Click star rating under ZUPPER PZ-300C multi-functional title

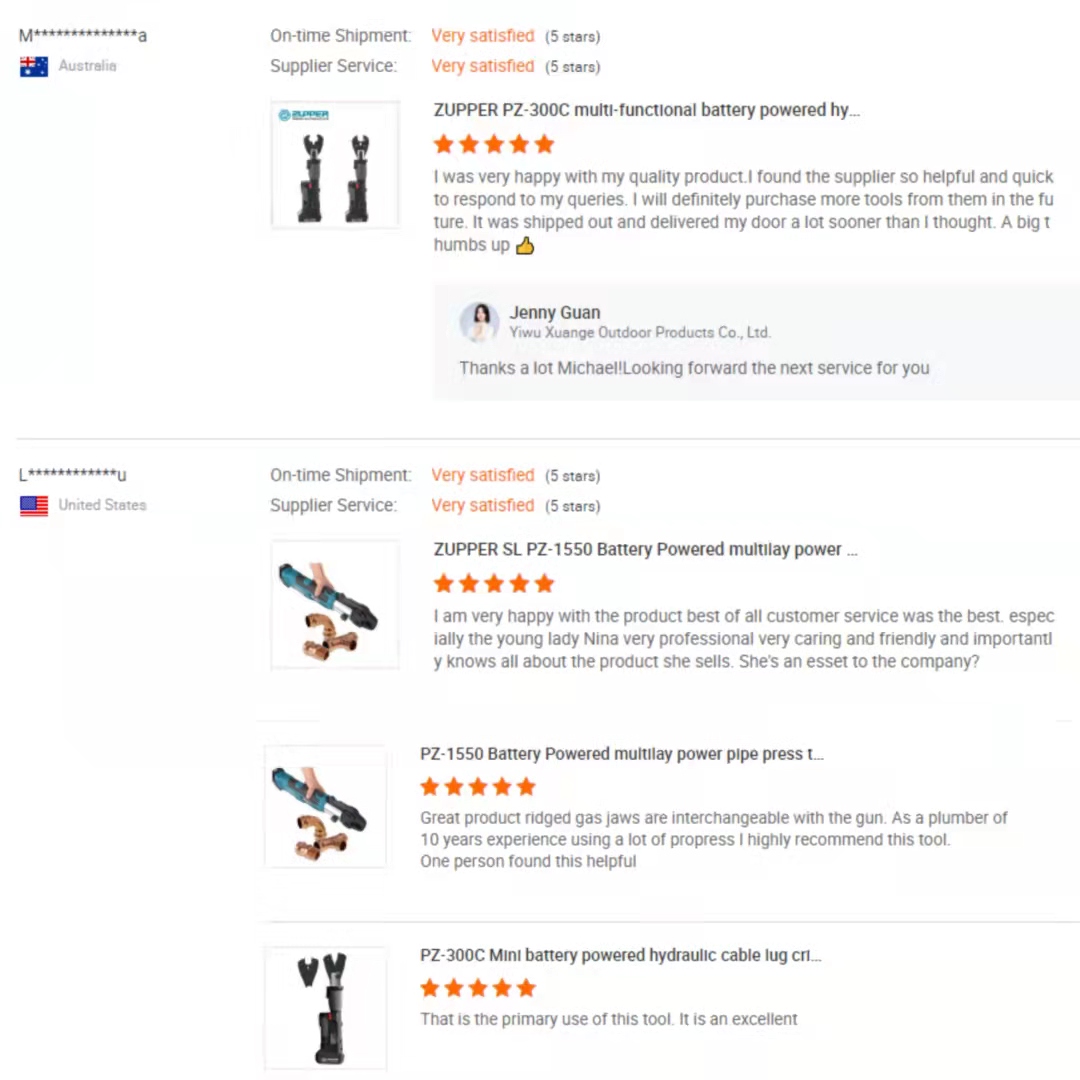pyautogui.click(x=494, y=145)
